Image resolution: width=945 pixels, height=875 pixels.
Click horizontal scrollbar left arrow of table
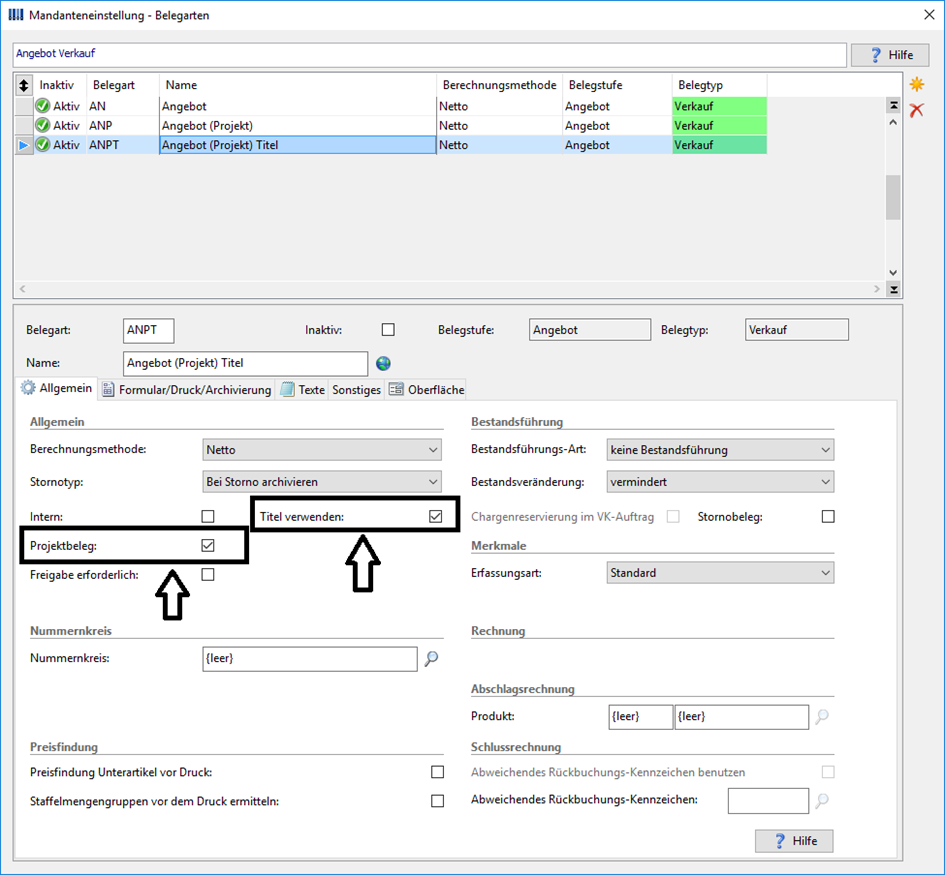point(22,289)
